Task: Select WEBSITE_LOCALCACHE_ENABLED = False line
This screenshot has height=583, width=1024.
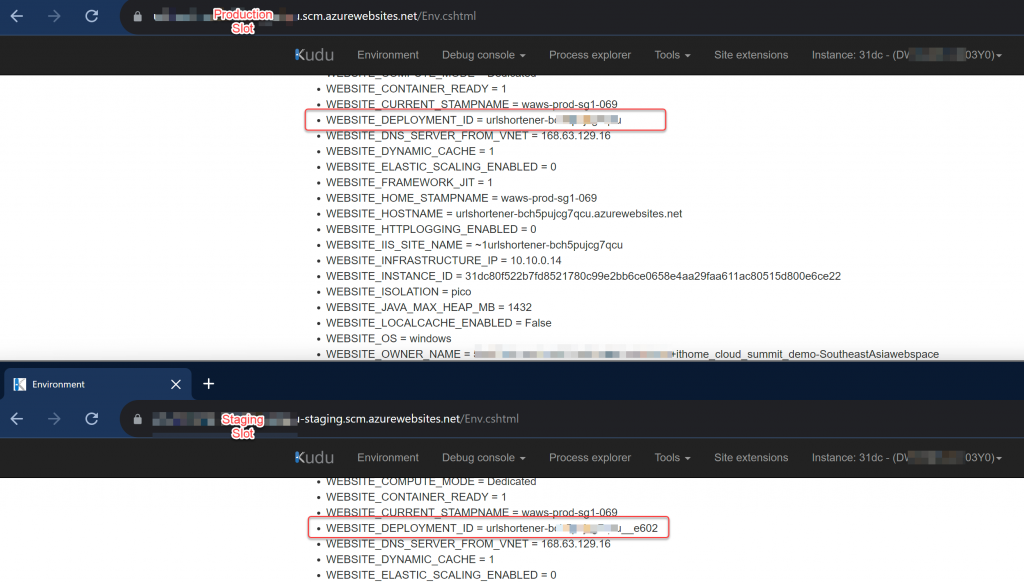Action: (438, 323)
